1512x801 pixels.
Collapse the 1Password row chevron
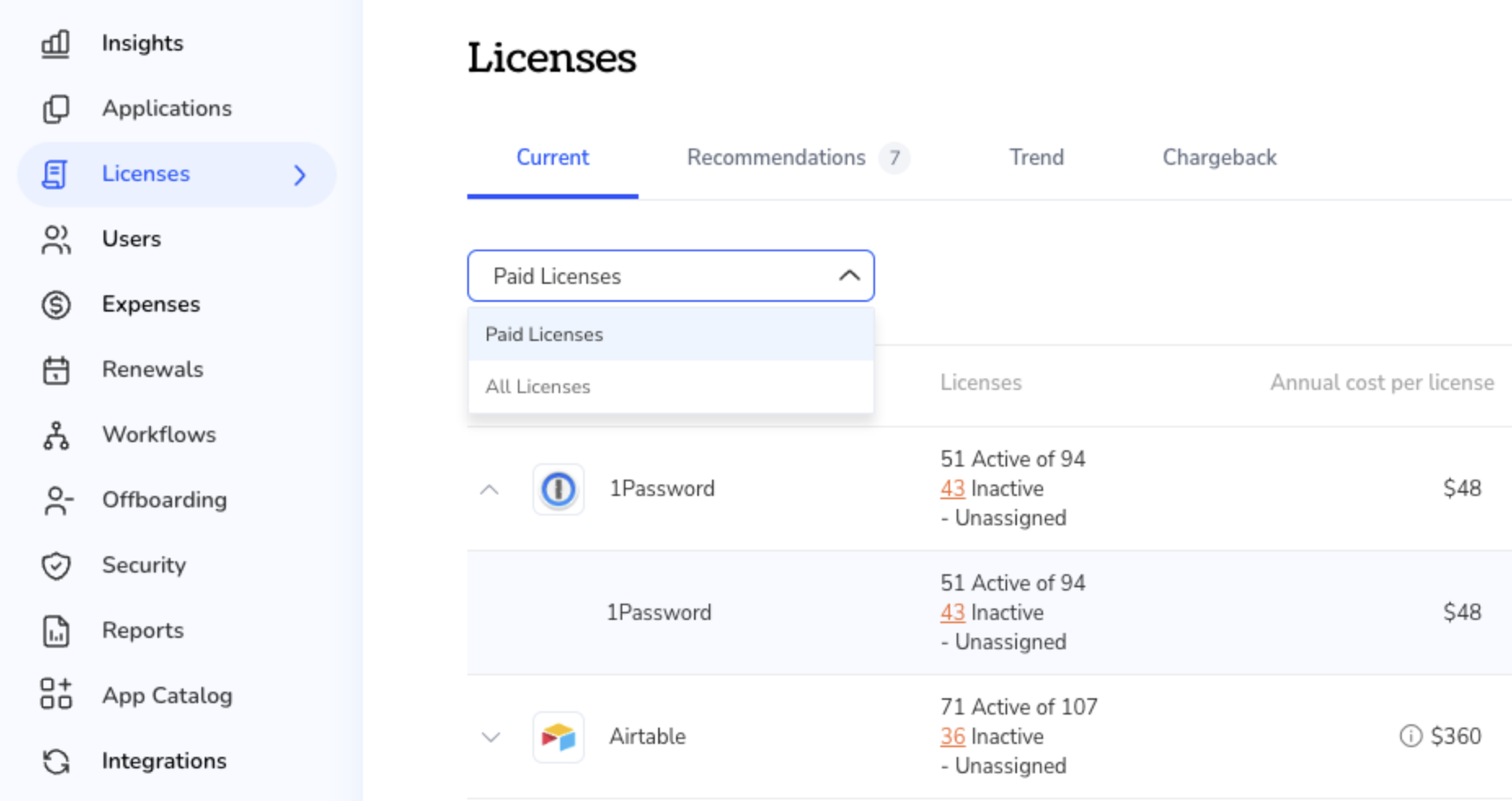point(489,489)
